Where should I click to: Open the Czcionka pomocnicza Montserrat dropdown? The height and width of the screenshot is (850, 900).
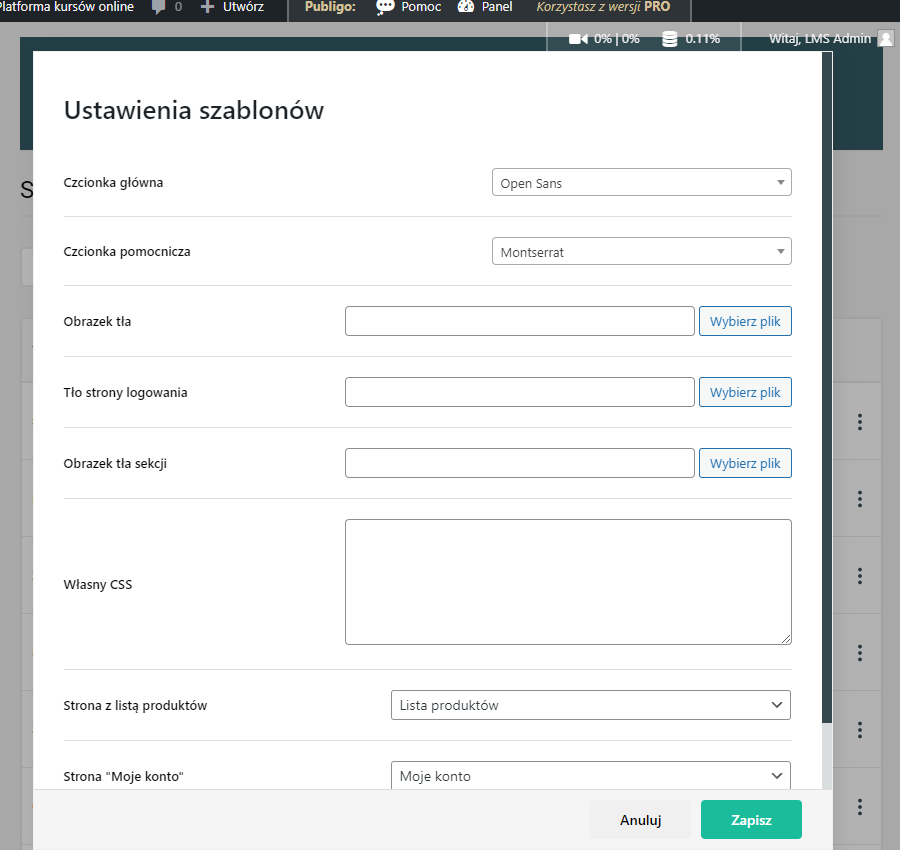642,251
